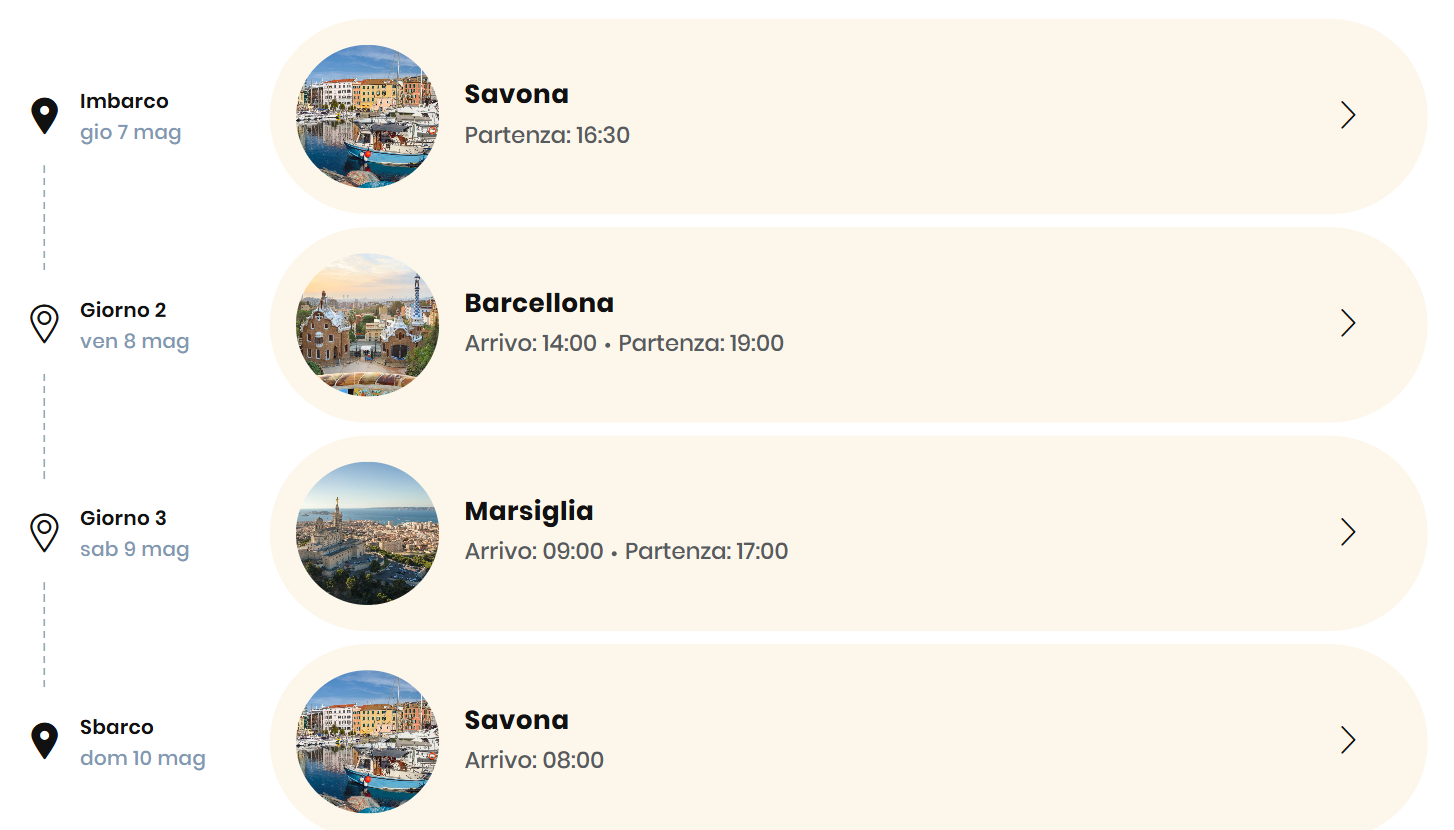Screen dimensions: 1454x830
Task: Click the Savona title with Arrivo 08:00
Action: [x=516, y=720]
